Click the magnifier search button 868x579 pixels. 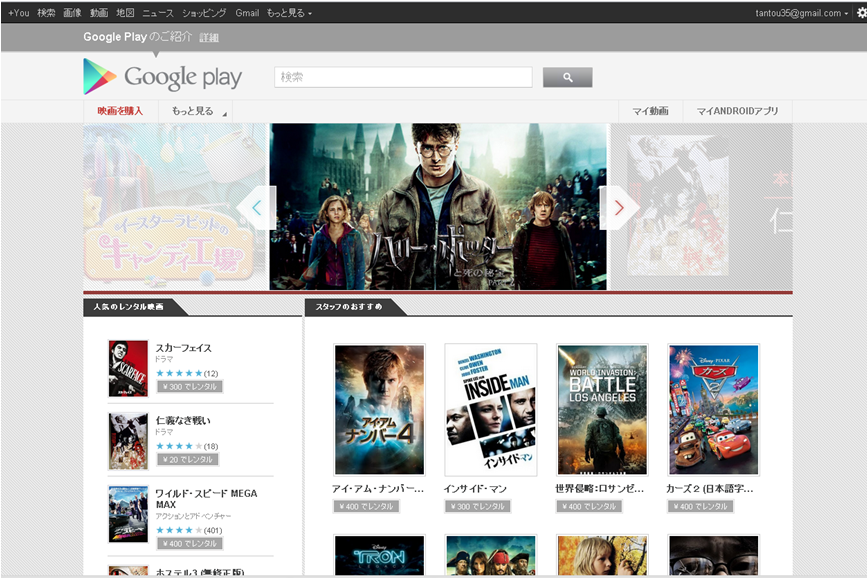(x=567, y=77)
